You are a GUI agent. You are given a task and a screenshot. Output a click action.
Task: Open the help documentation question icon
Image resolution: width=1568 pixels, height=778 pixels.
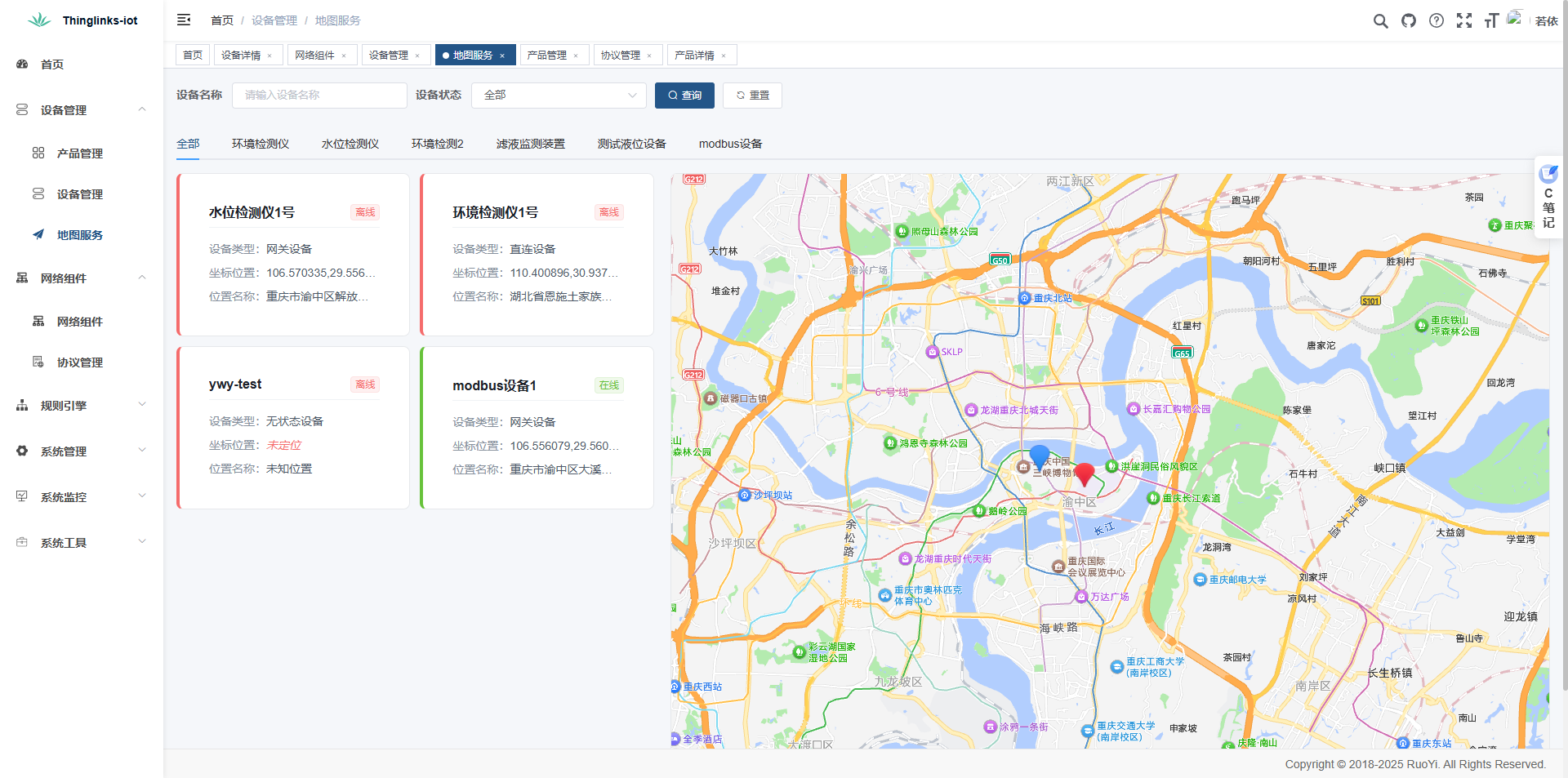1437,21
